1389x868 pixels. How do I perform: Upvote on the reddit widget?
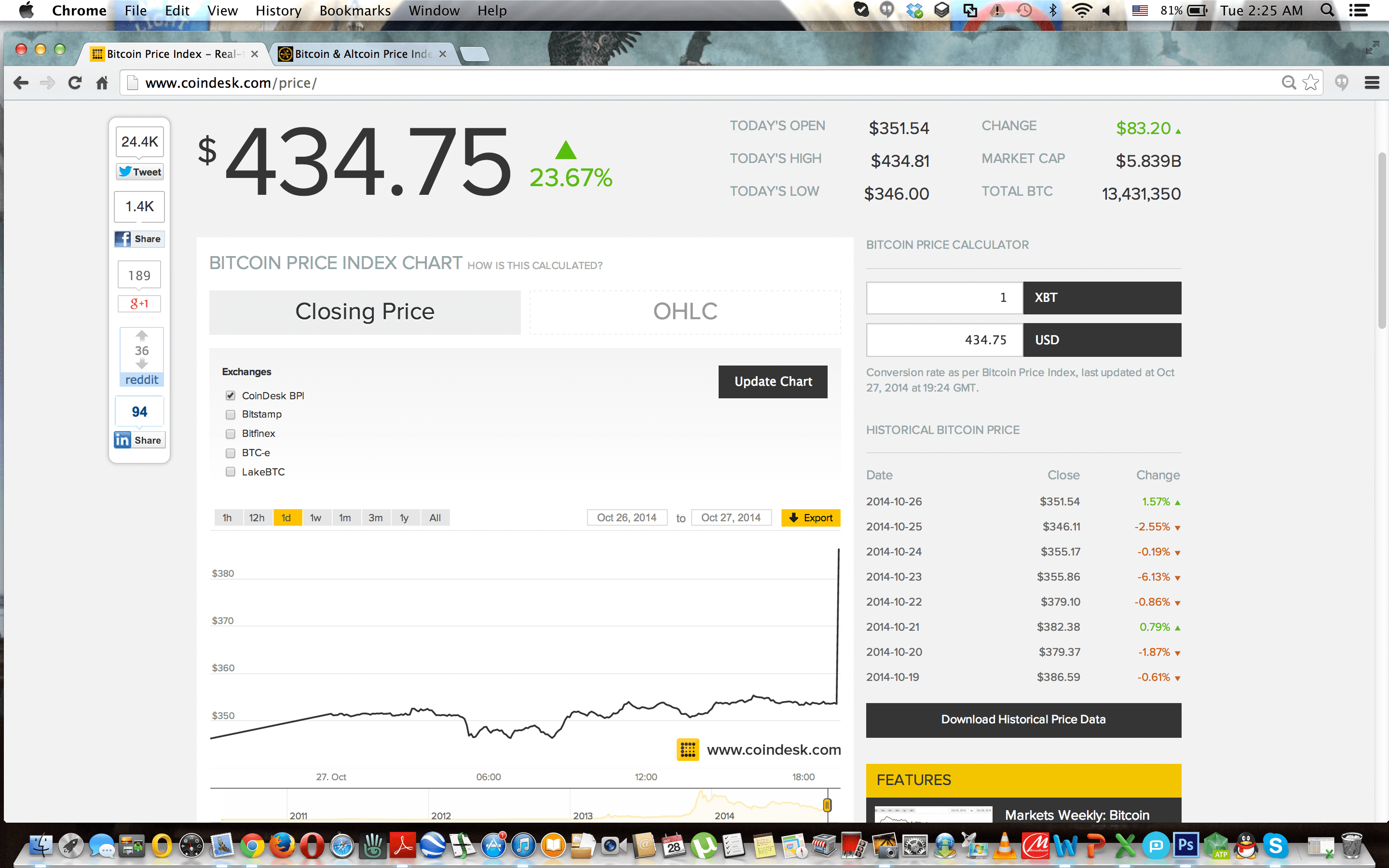click(x=142, y=335)
